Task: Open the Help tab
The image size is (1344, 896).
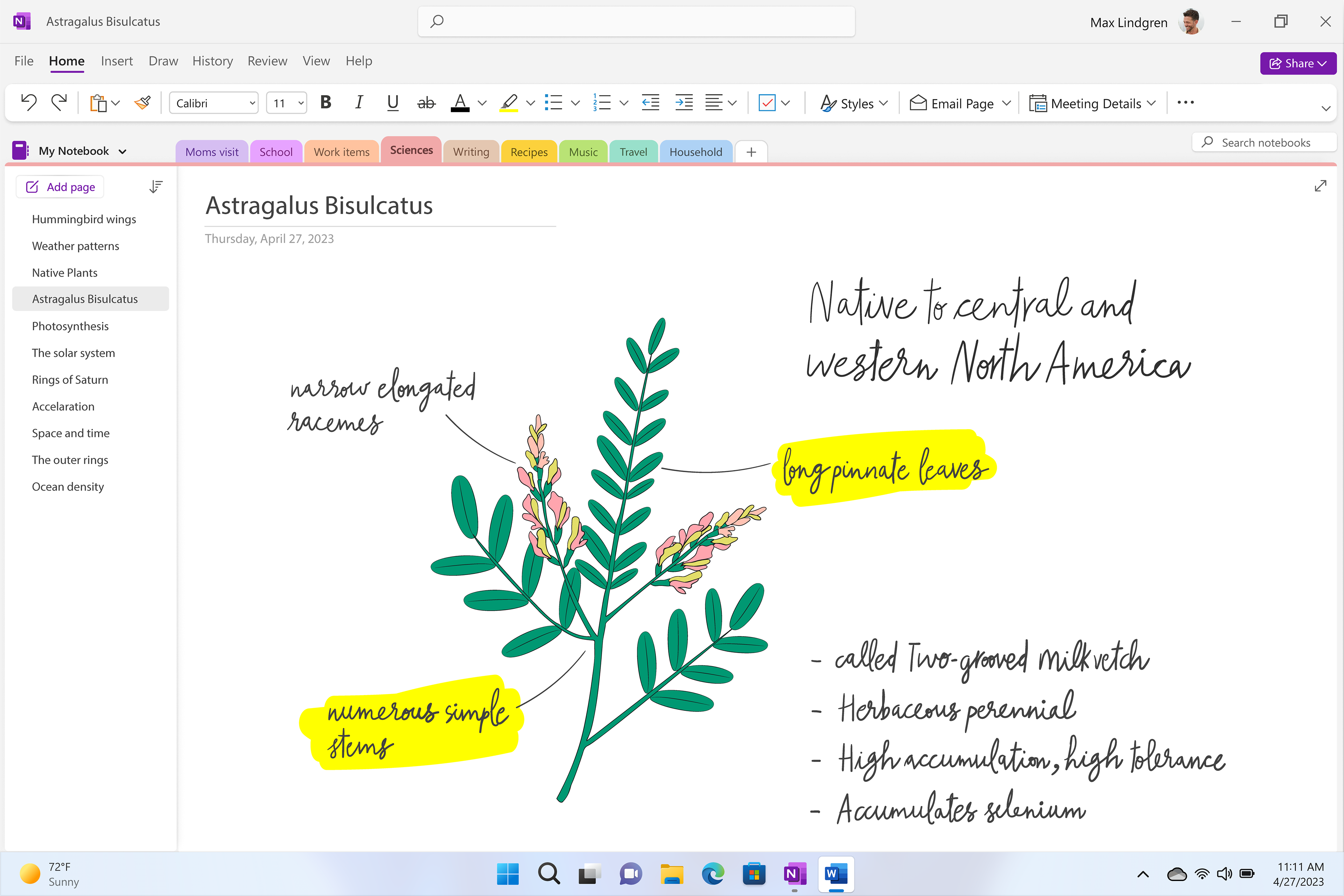Action: [359, 61]
